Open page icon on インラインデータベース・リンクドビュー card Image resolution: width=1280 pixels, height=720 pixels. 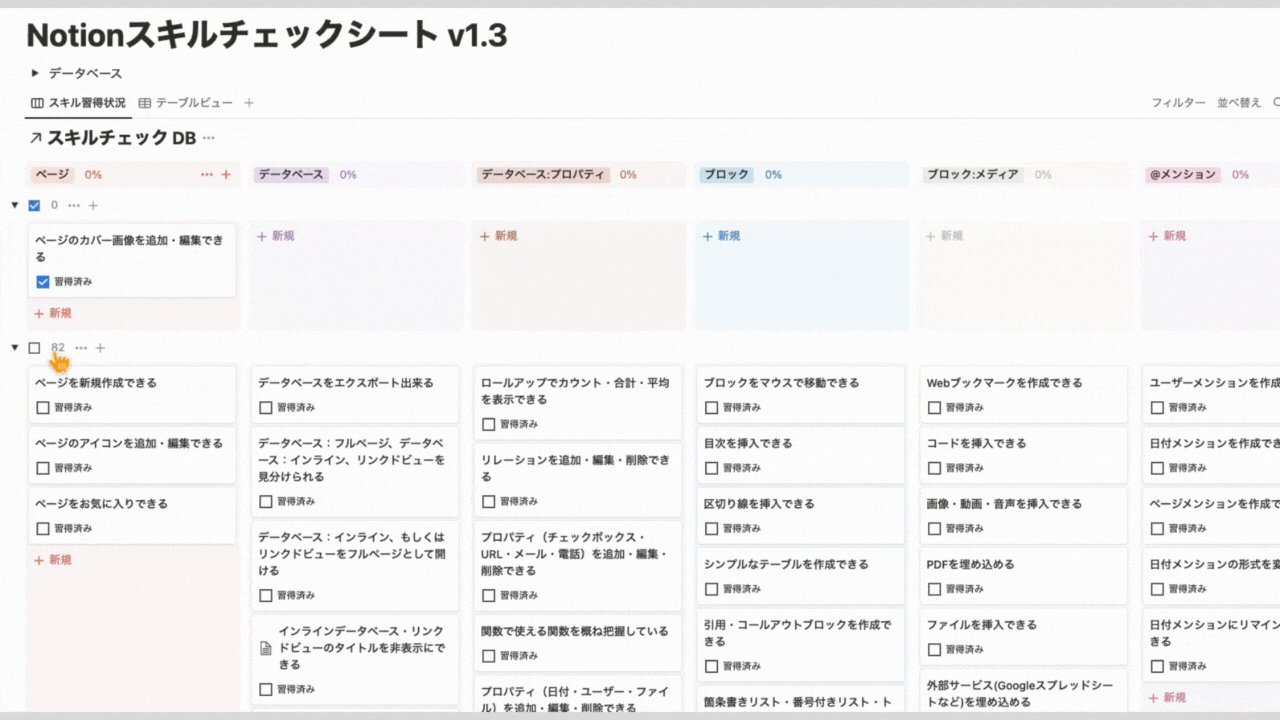pyautogui.click(x=266, y=648)
